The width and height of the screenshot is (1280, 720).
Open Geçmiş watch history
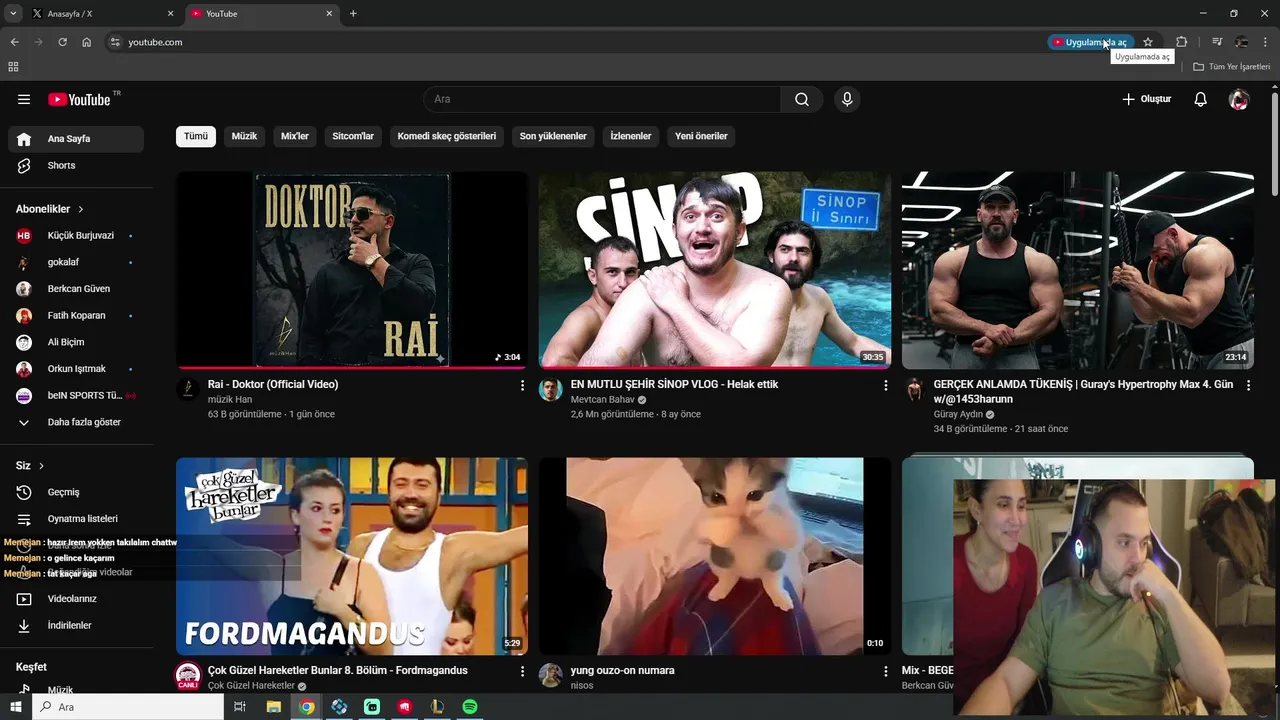tap(76, 492)
